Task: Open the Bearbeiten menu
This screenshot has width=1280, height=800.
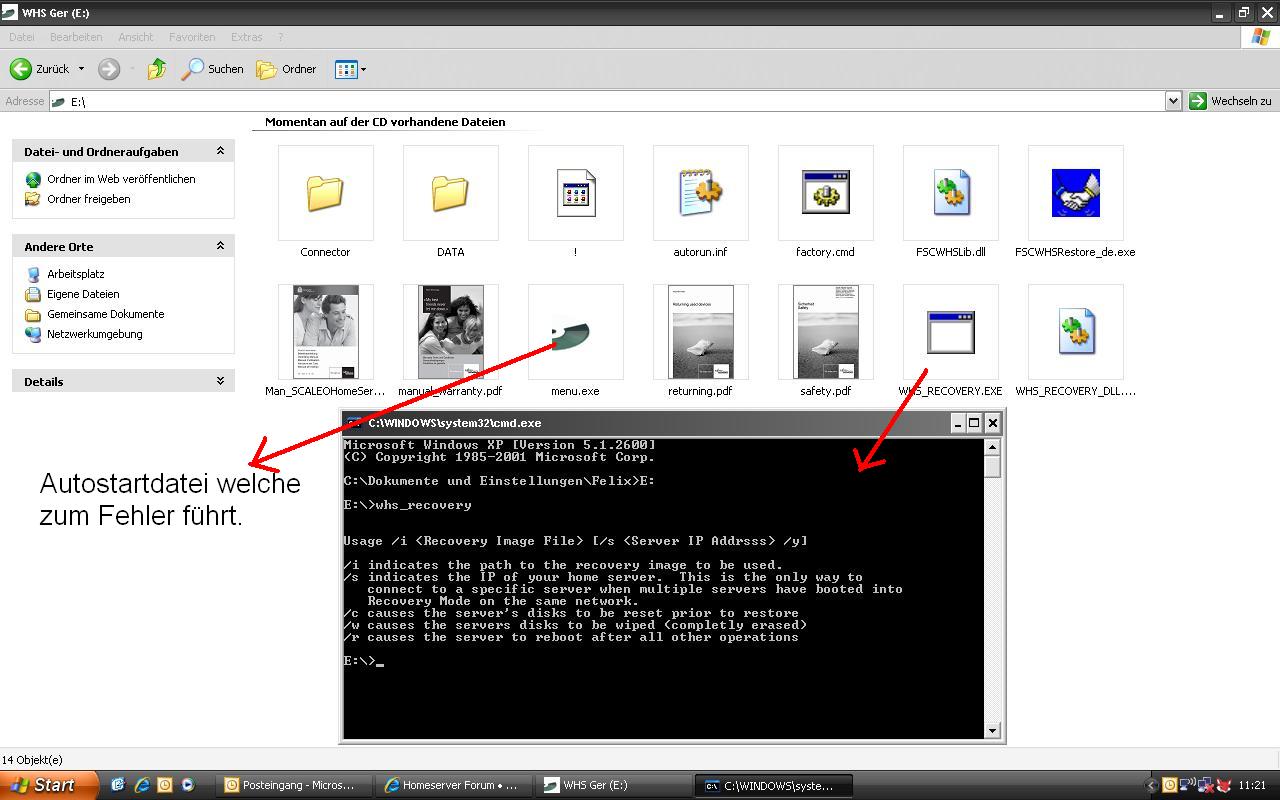Action: [x=76, y=37]
